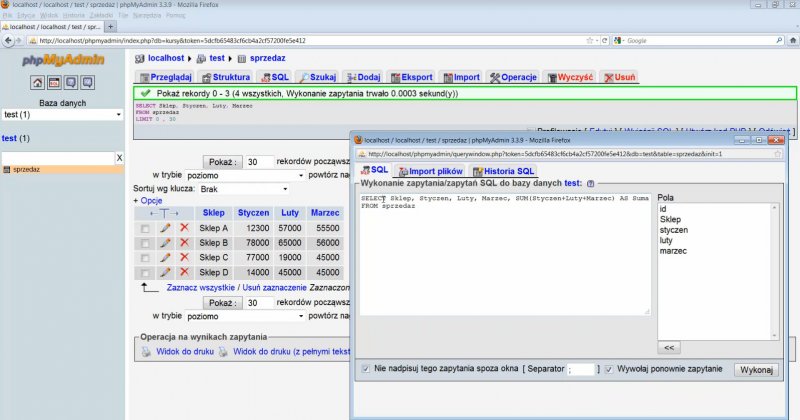Open the SQL query window icon in sidebar
Image resolution: width=800 pixels, height=420 pixels.
coord(55,83)
